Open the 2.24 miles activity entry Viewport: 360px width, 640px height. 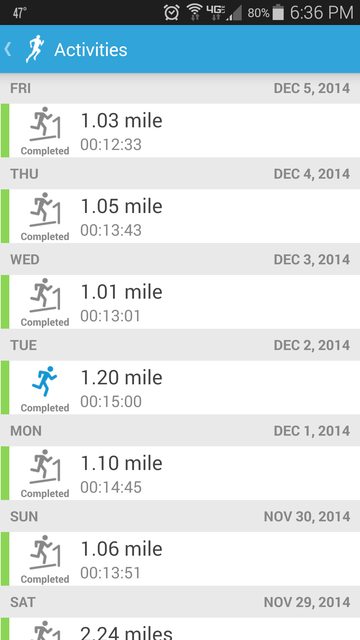point(180,629)
